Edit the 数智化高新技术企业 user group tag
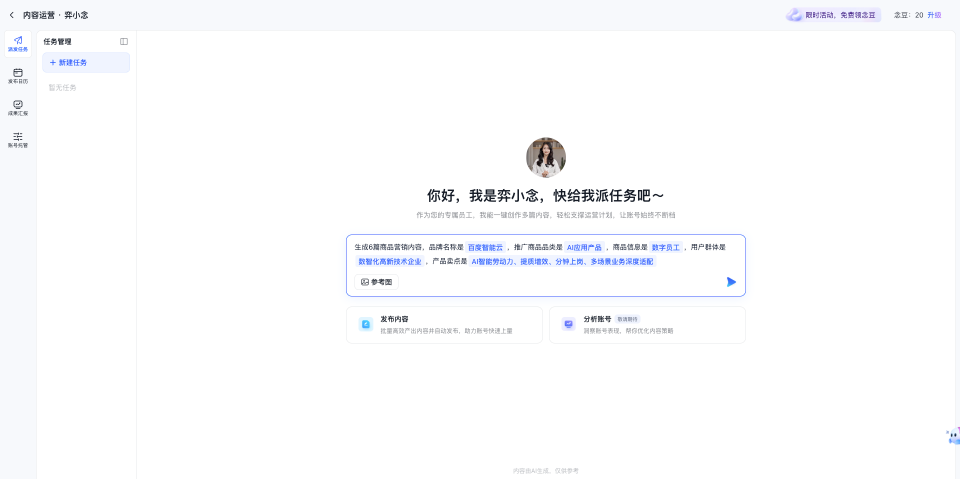The image size is (960, 479). coord(390,261)
